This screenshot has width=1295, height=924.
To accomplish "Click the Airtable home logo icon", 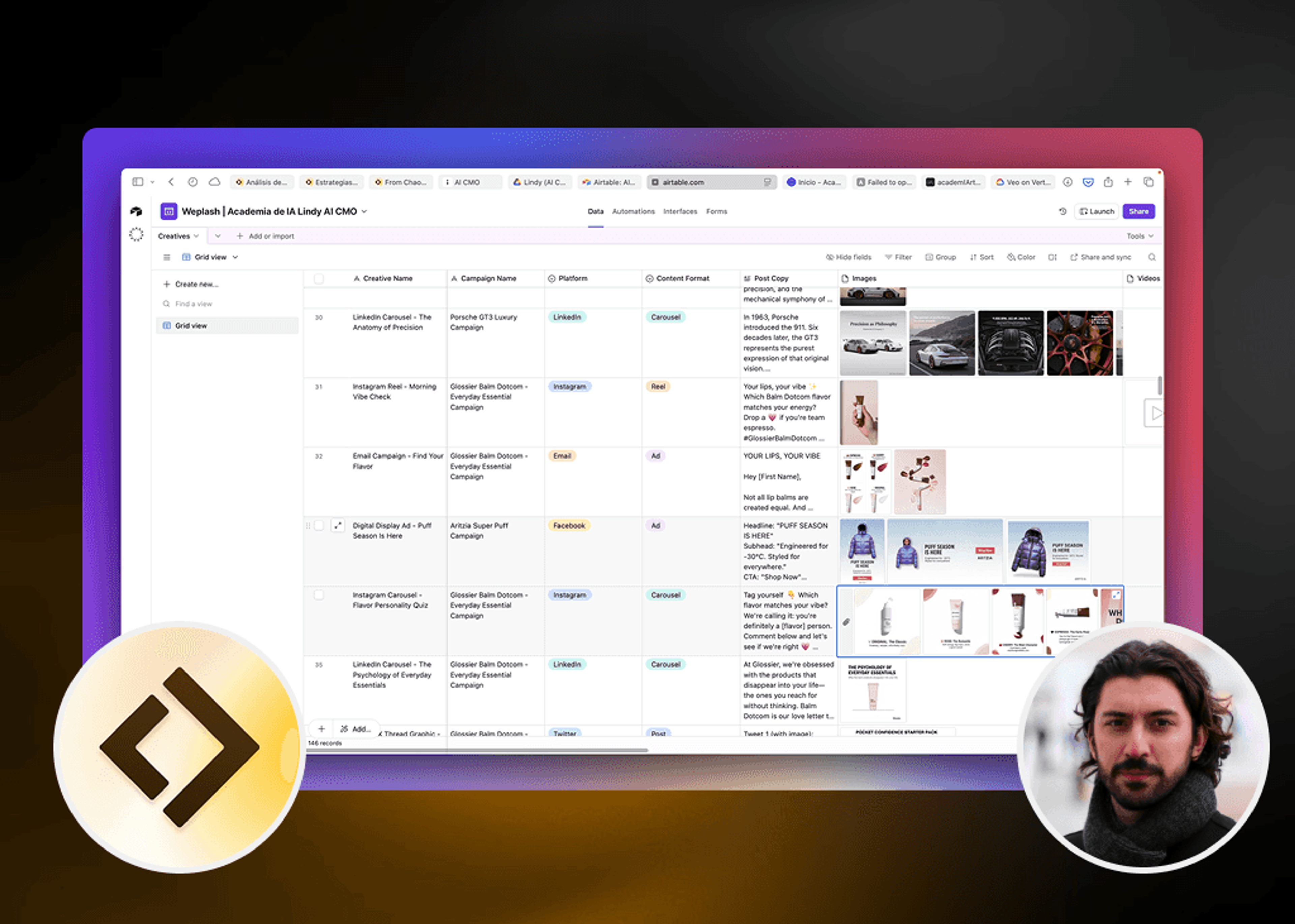I will 136,212.
